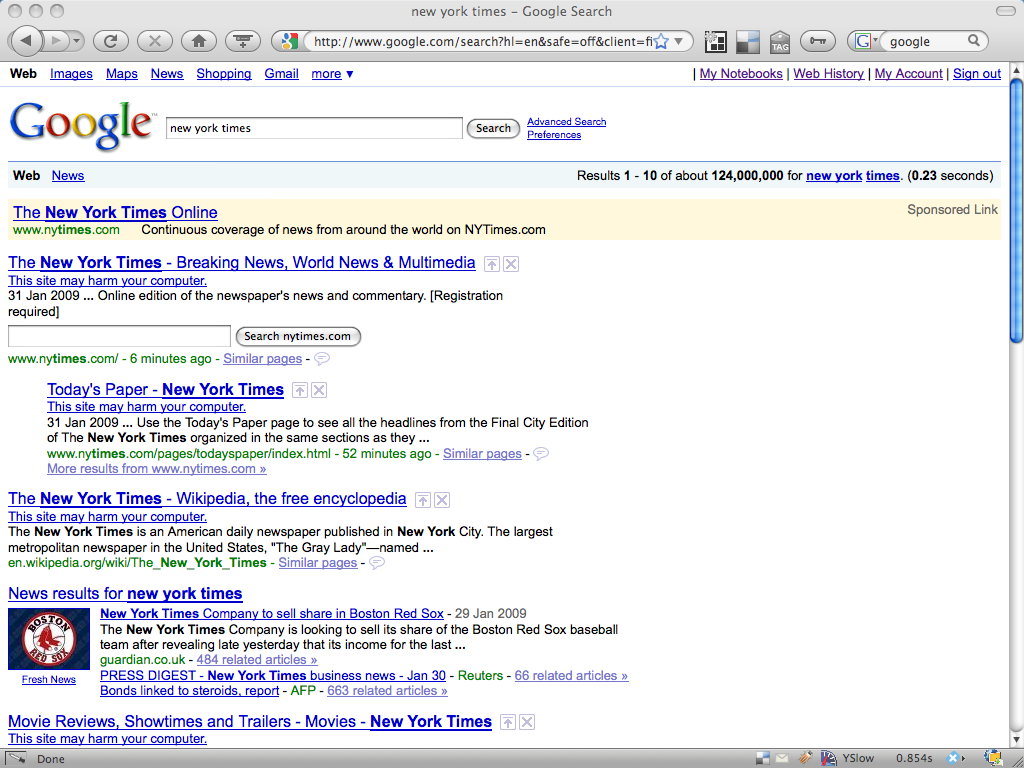Click the TAG toolbar icon
The height and width of the screenshot is (768, 1024).
(780, 42)
